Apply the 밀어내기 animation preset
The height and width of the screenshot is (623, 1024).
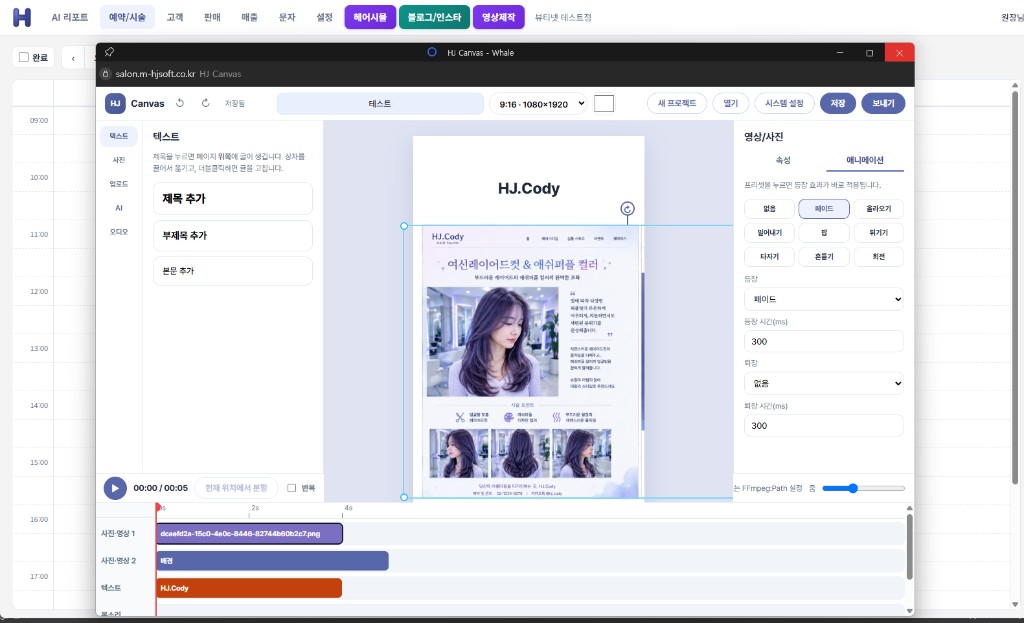pyautogui.click(x=769, y=232)
